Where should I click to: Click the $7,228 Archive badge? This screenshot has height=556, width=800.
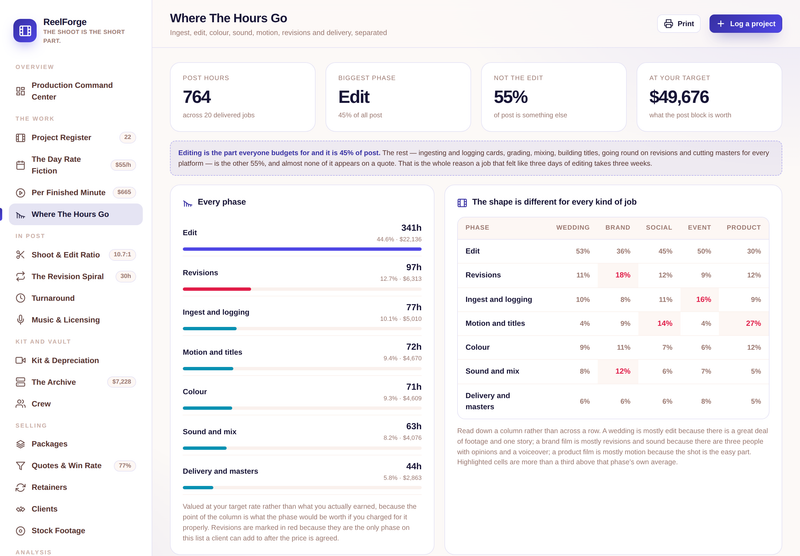tap(122, 382)
